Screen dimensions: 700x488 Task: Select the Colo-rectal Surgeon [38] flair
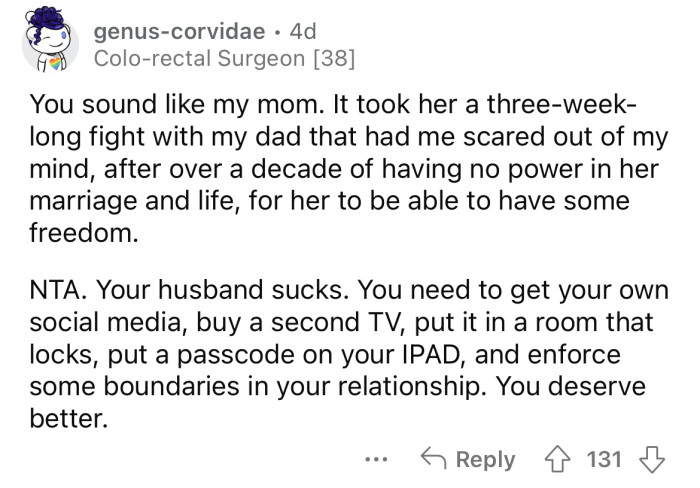click(223, 59)
